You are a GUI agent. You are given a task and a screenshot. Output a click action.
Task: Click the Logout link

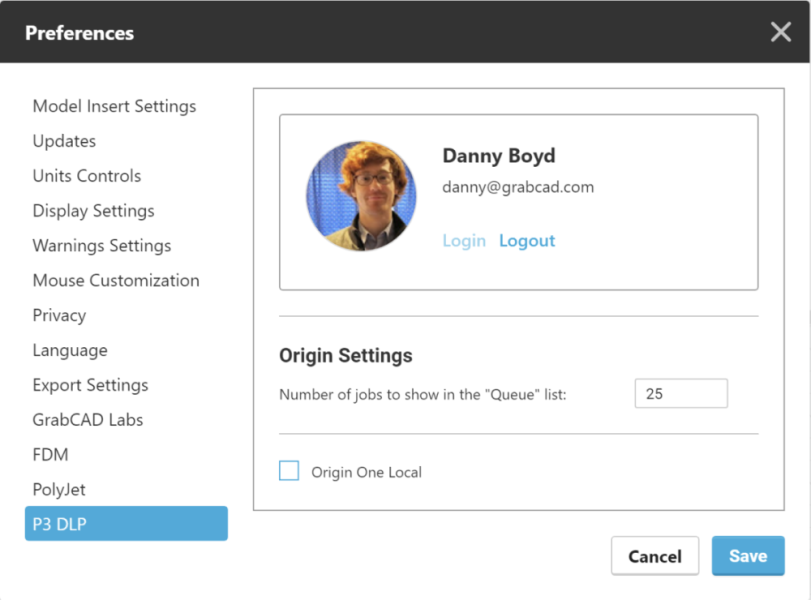coord(527,241)
